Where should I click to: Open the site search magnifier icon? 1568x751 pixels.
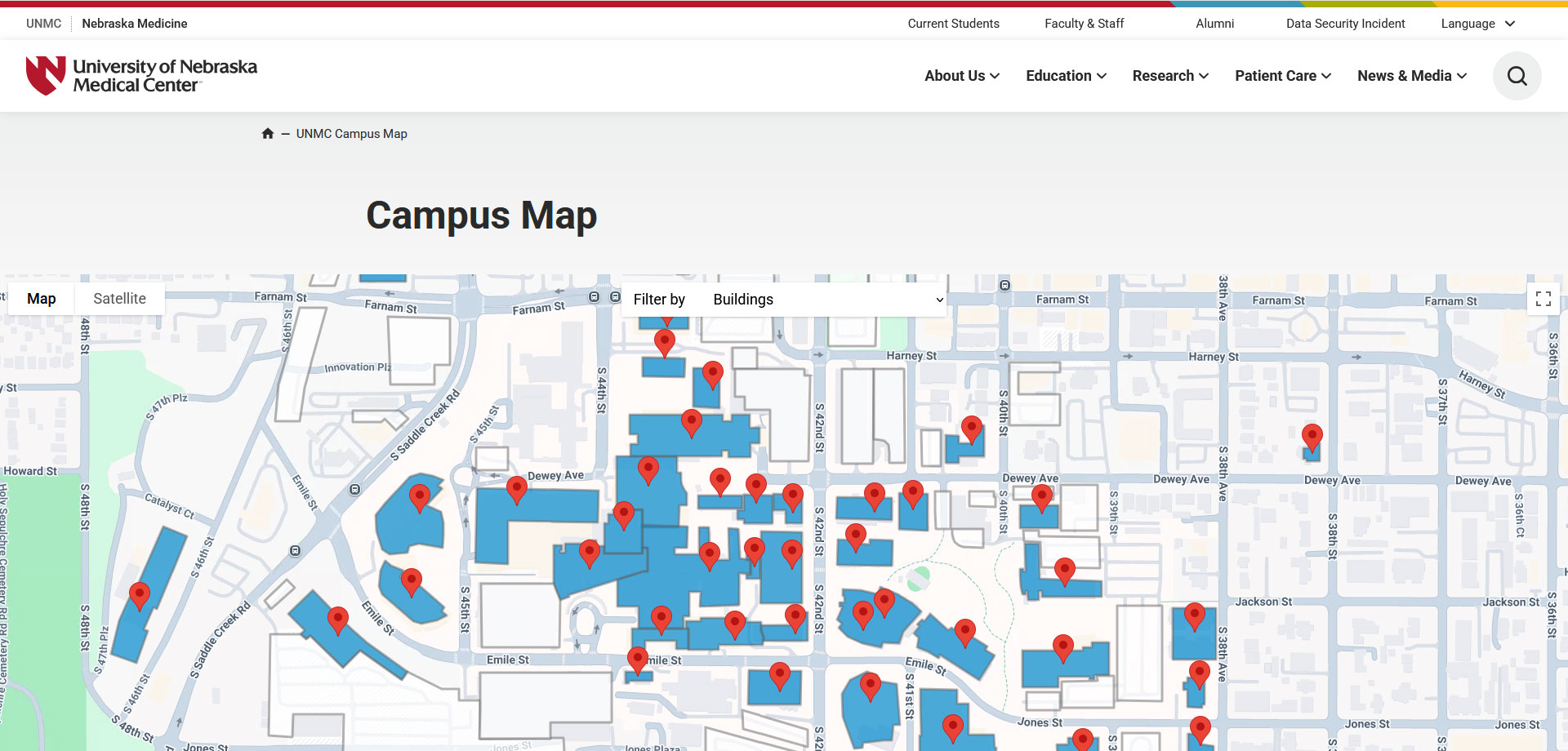pos(1517,76)
